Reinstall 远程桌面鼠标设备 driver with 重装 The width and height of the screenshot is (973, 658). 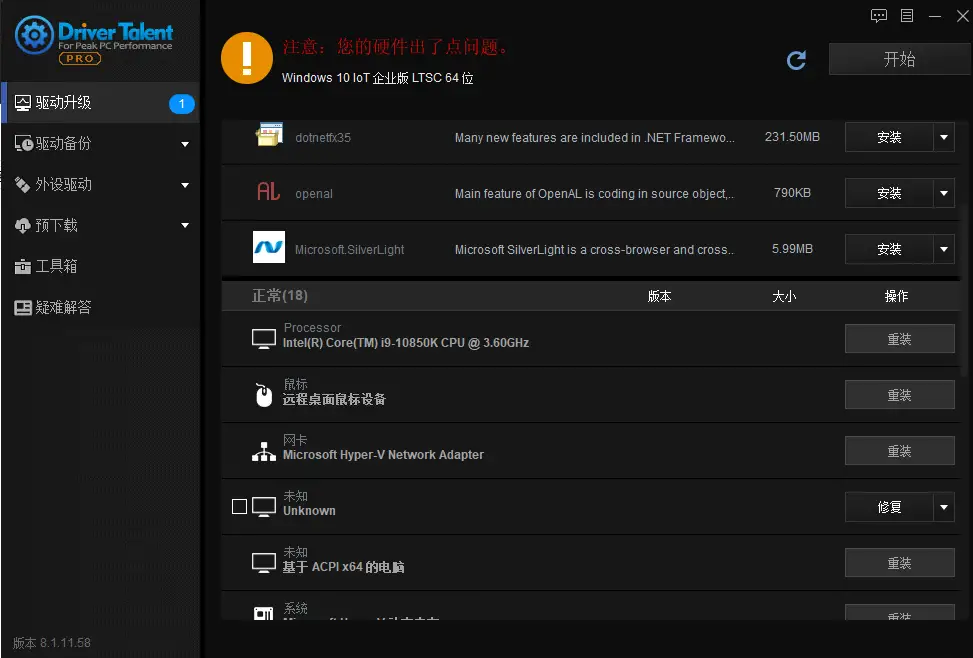(900, 395)
